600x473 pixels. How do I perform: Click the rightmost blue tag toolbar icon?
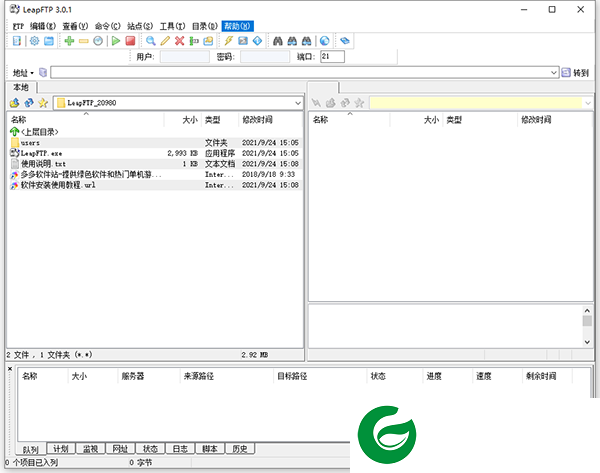click(345, 41)
